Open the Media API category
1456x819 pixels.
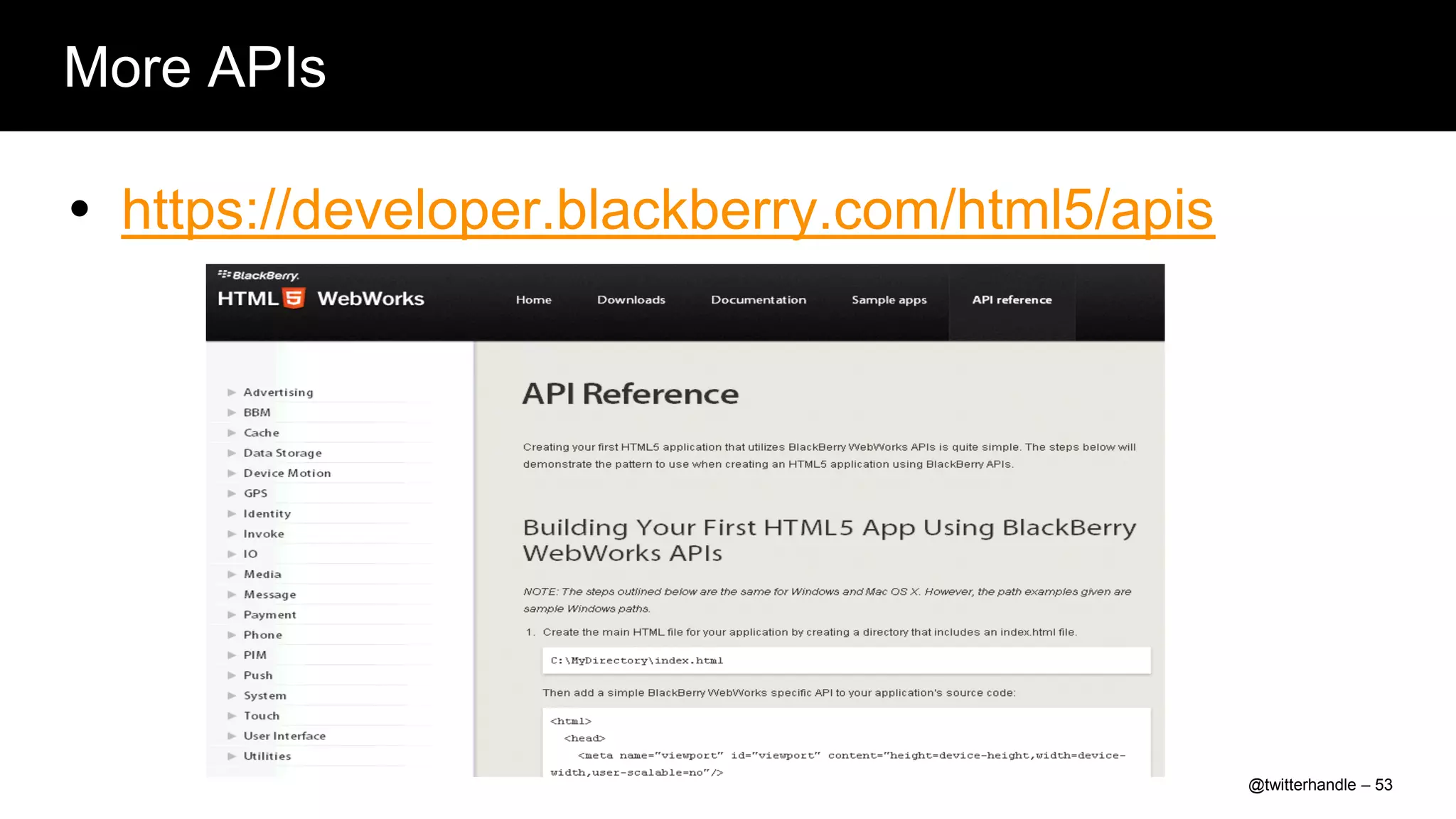pos(262,574)
